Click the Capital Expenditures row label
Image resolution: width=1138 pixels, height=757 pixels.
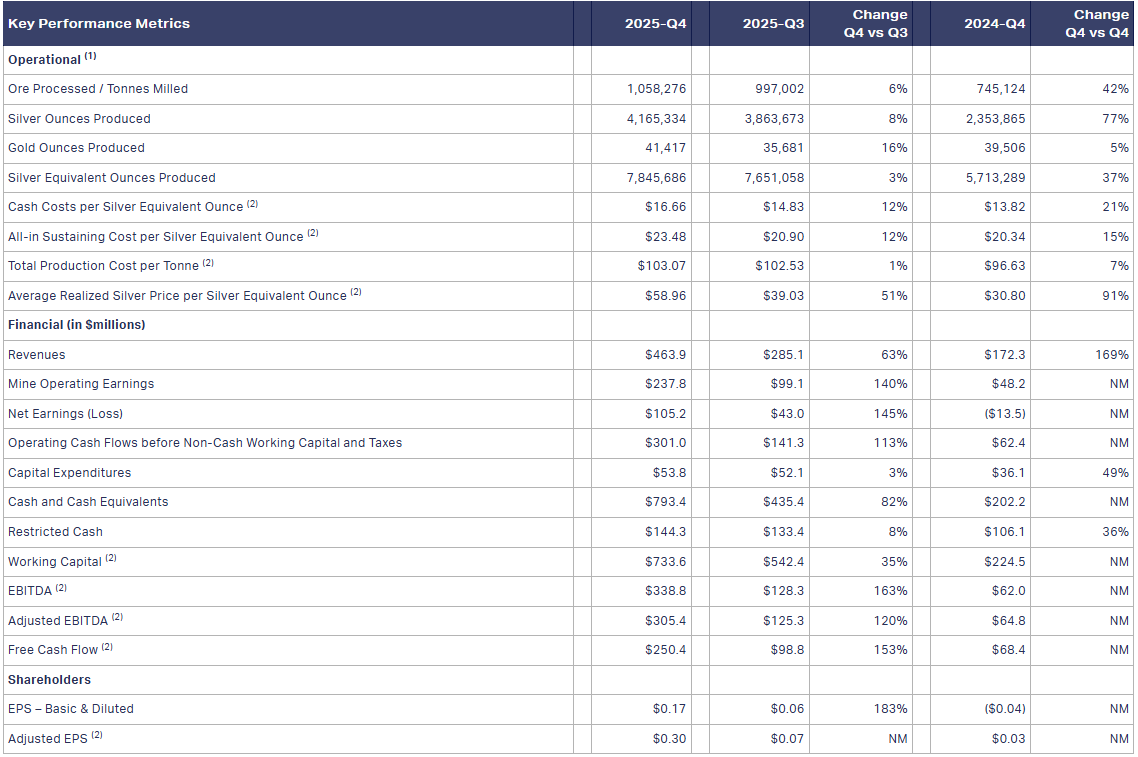coord(69,473)
